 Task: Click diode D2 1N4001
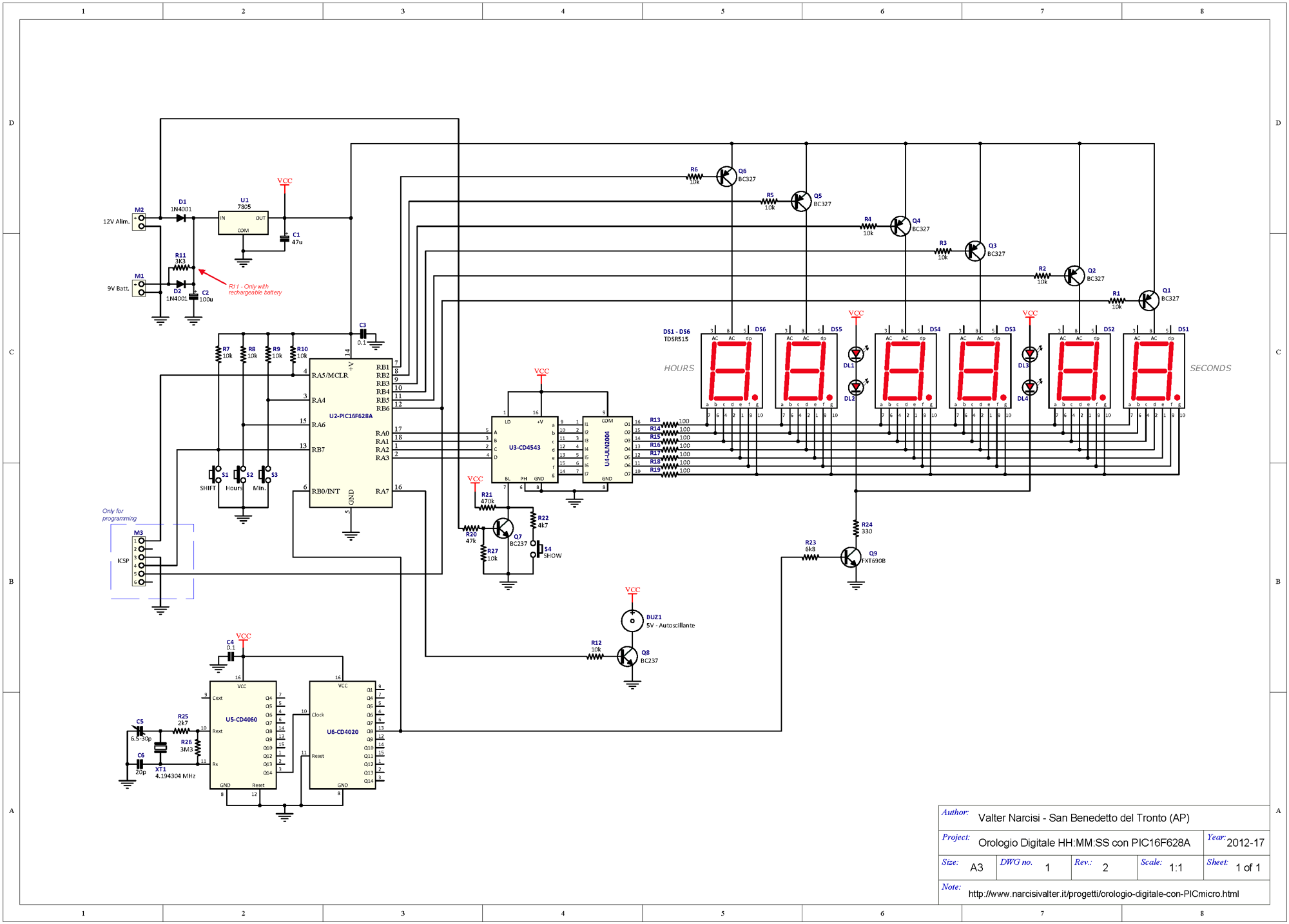181,284
